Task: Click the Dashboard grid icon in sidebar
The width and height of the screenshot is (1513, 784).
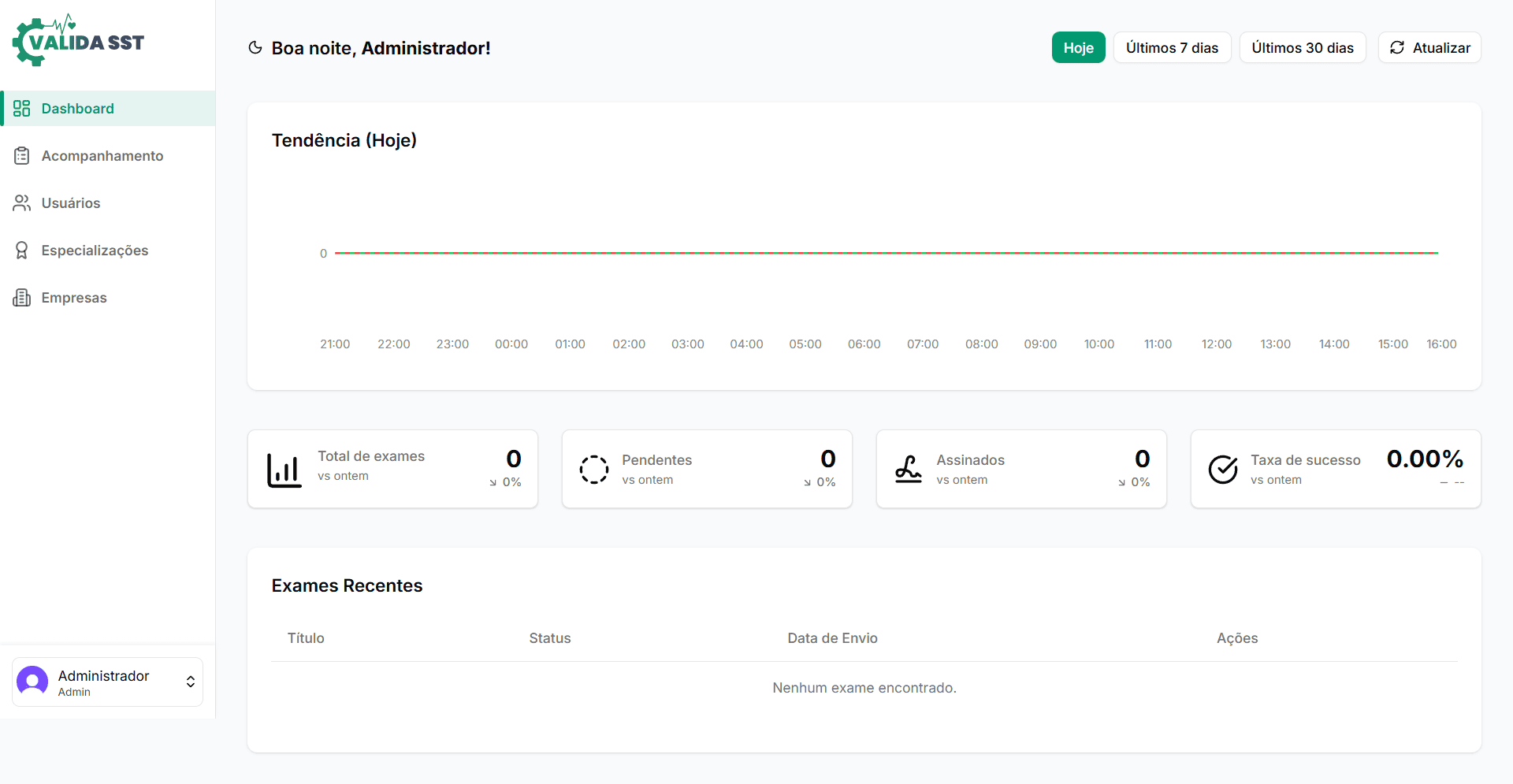Action: 22,109
